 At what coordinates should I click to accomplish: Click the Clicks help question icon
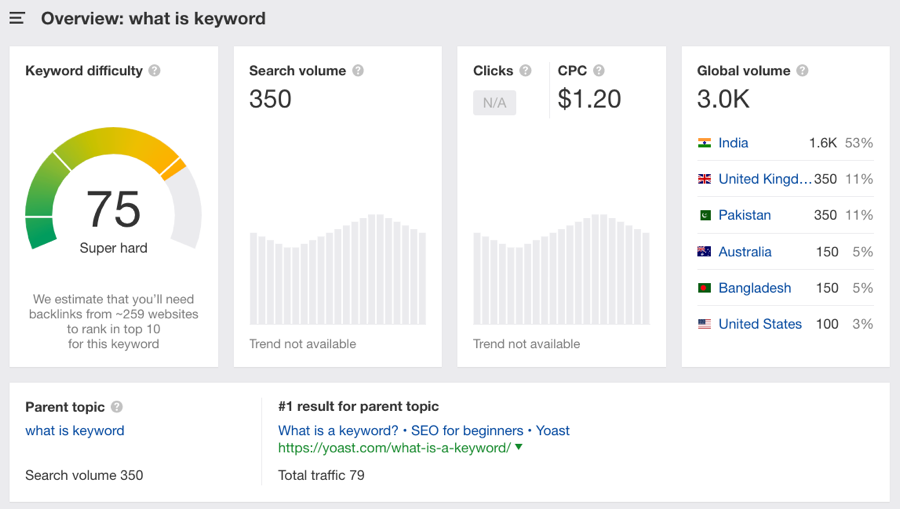525,71
